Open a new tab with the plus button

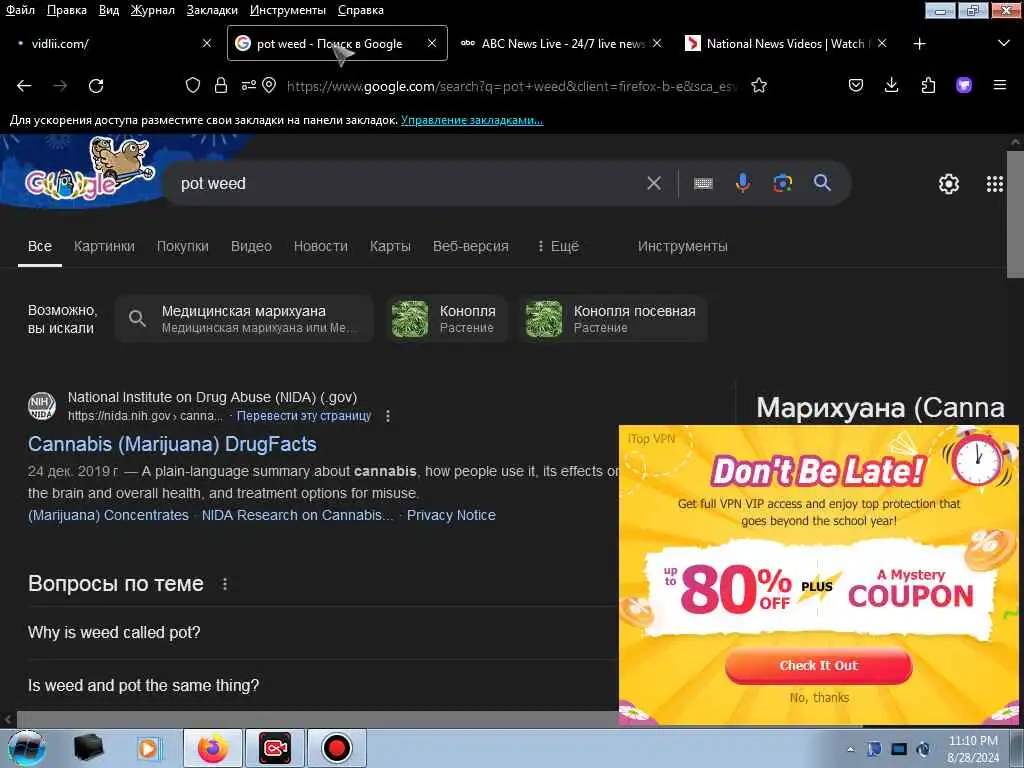point(920,44)
